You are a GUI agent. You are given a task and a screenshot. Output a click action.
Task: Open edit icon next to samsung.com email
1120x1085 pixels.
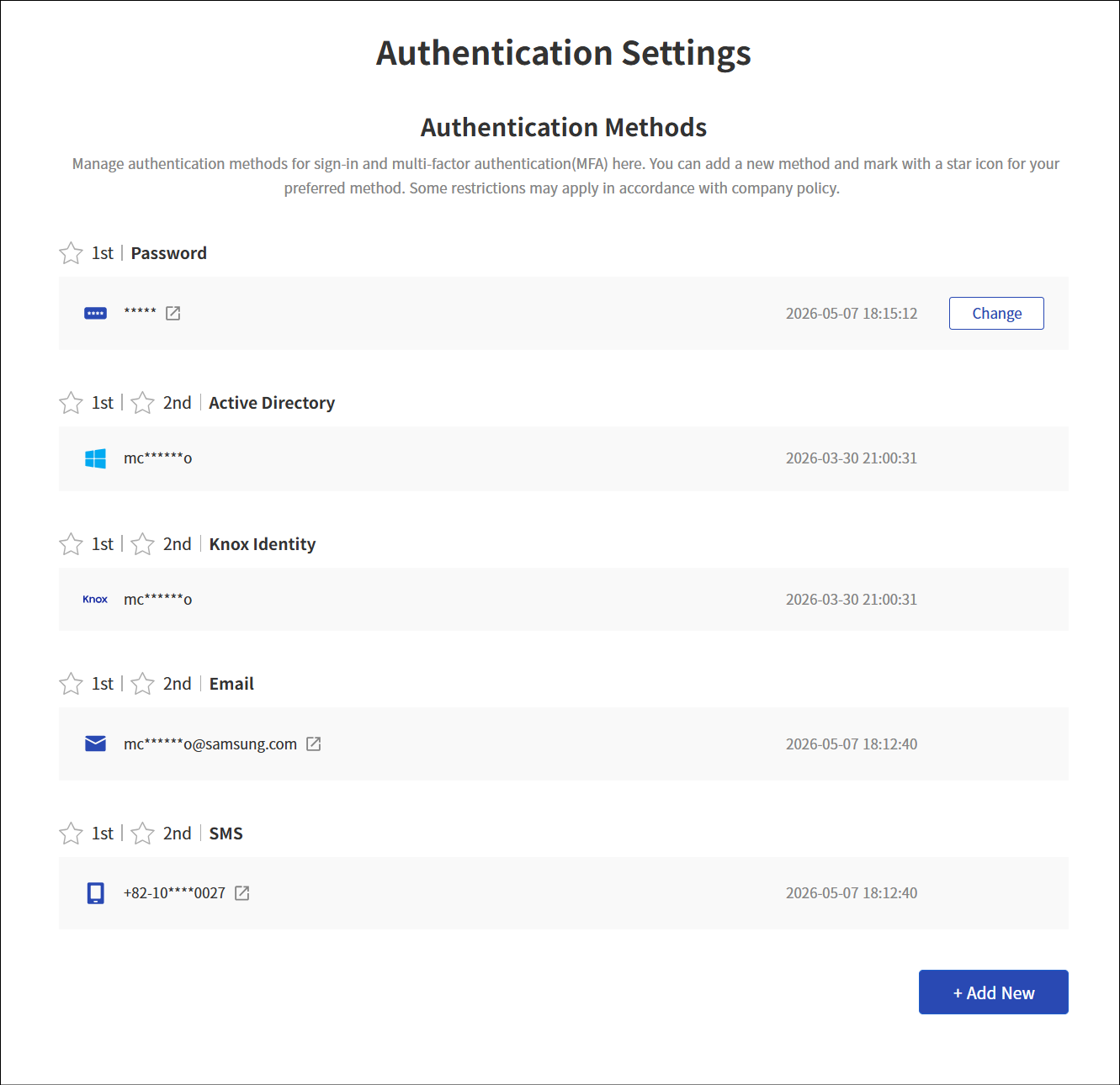(x=313, y=744)
